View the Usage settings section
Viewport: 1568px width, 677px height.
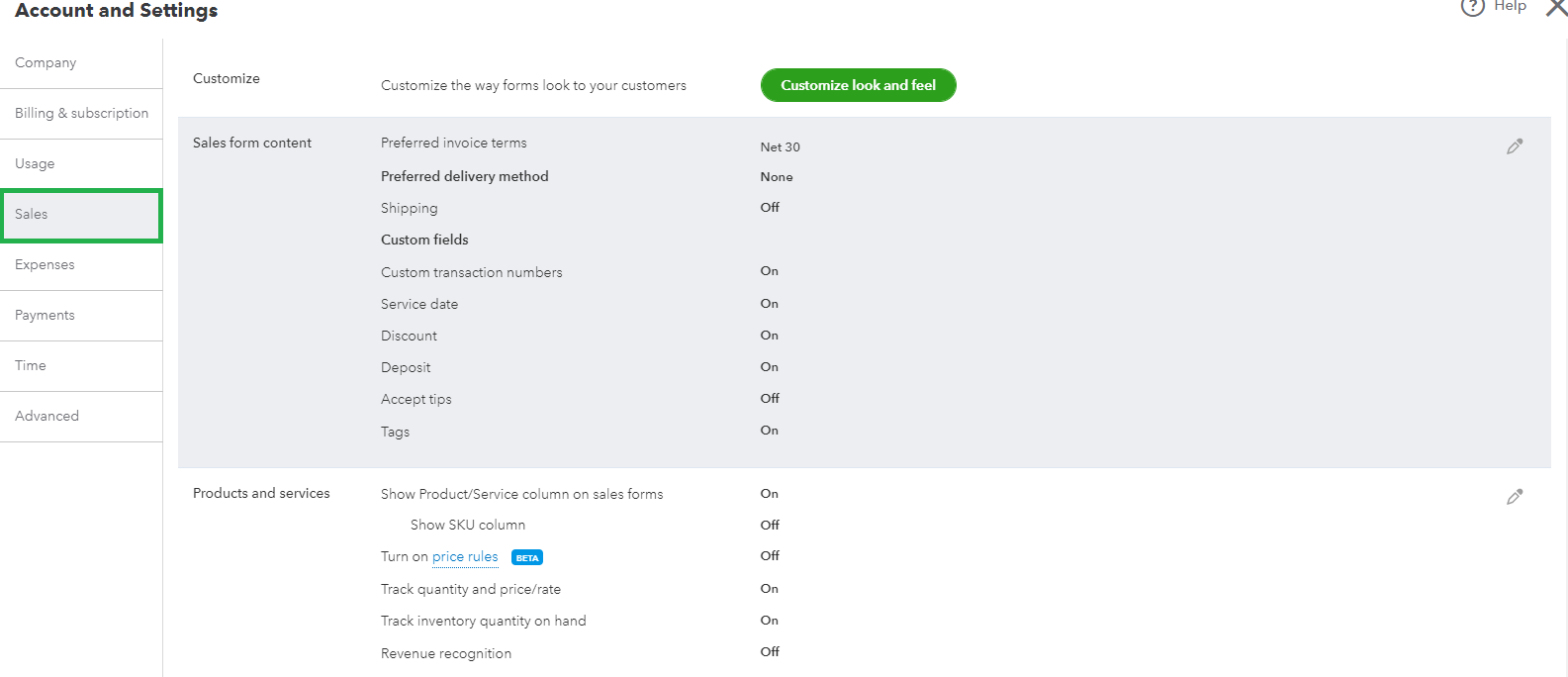tap(36, 163)
